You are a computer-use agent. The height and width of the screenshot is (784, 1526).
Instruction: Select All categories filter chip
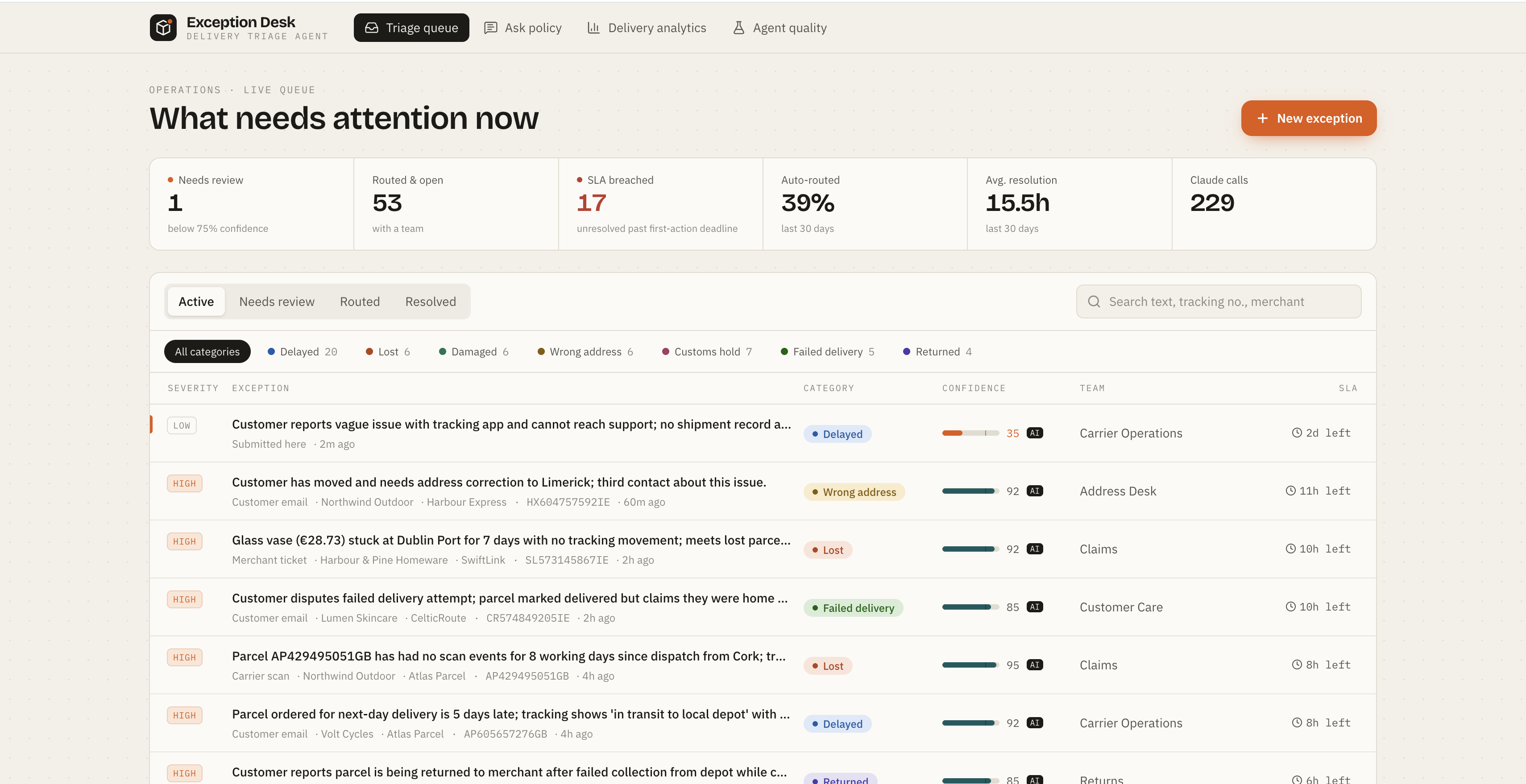coord(207,352)
